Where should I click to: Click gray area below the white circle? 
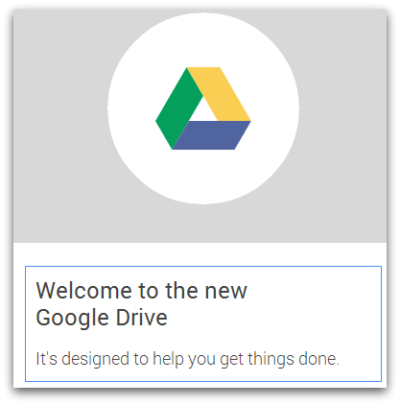203,223
